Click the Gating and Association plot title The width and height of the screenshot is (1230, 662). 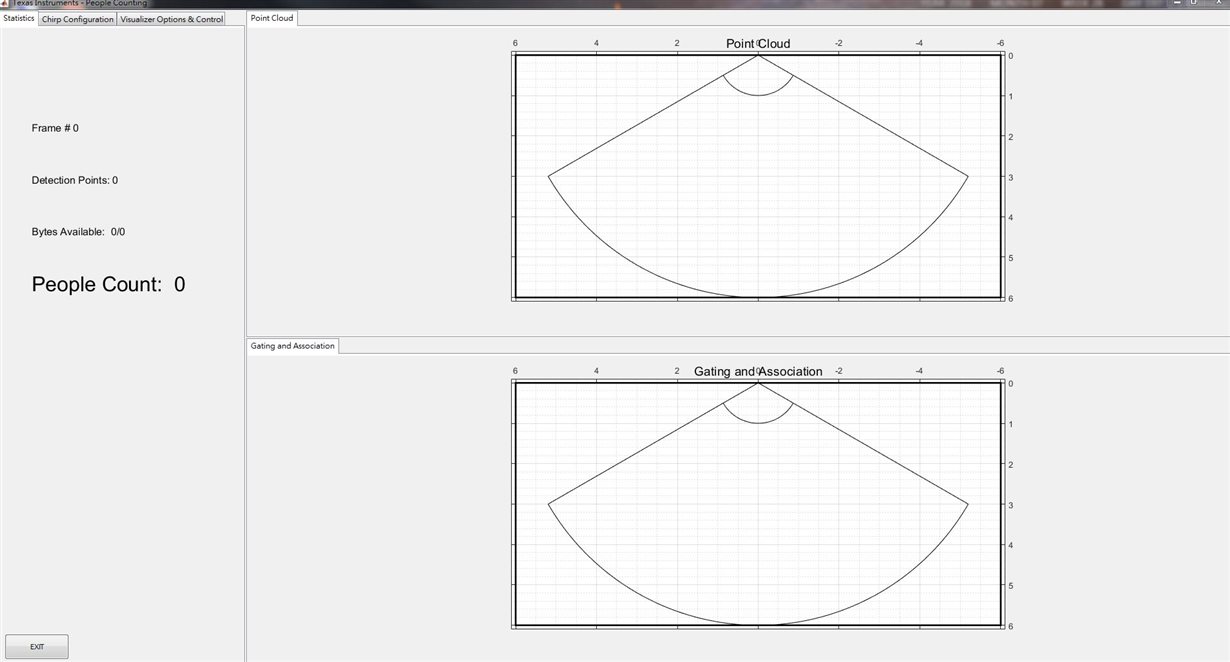coord(758,371)
